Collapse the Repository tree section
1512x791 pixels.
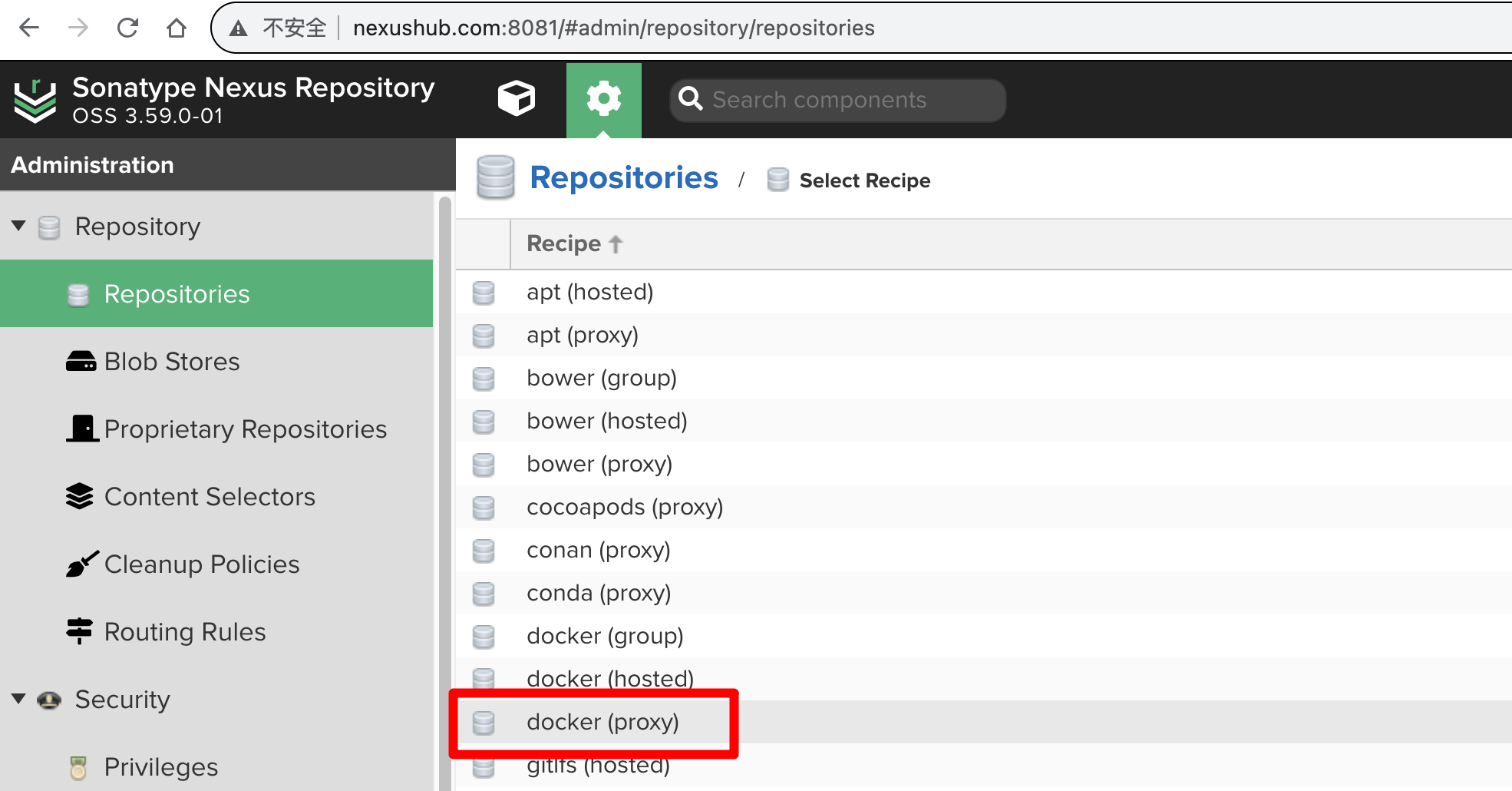(x=19, y=226)
